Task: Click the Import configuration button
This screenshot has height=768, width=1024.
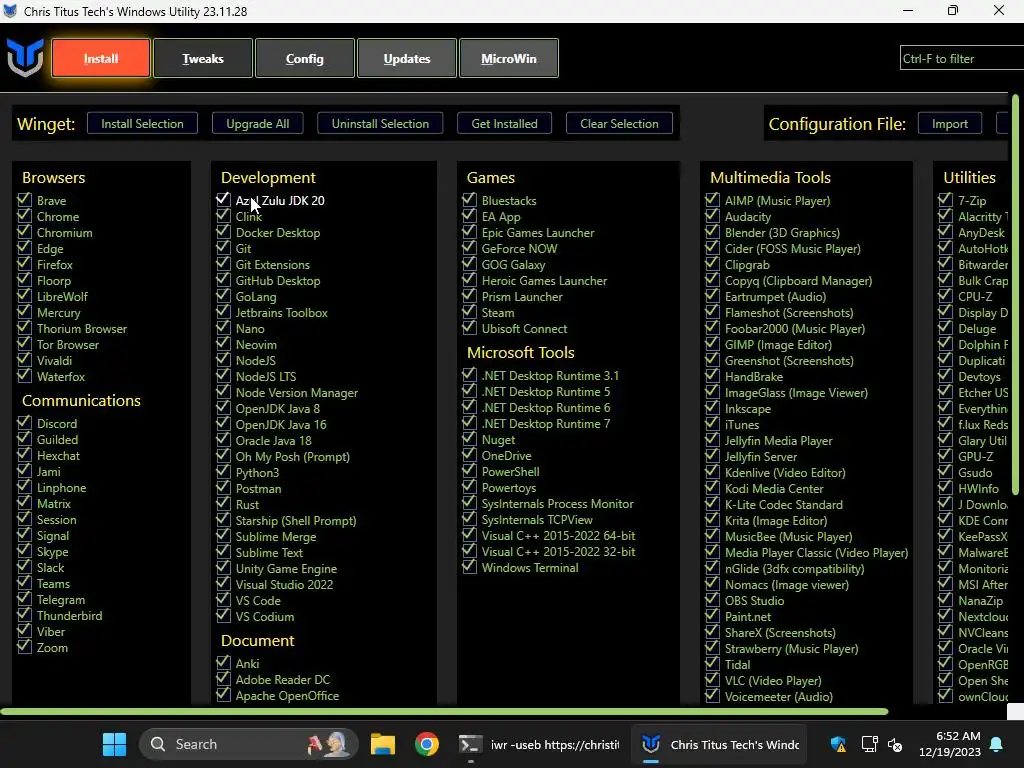Action: tap(950, 123)
